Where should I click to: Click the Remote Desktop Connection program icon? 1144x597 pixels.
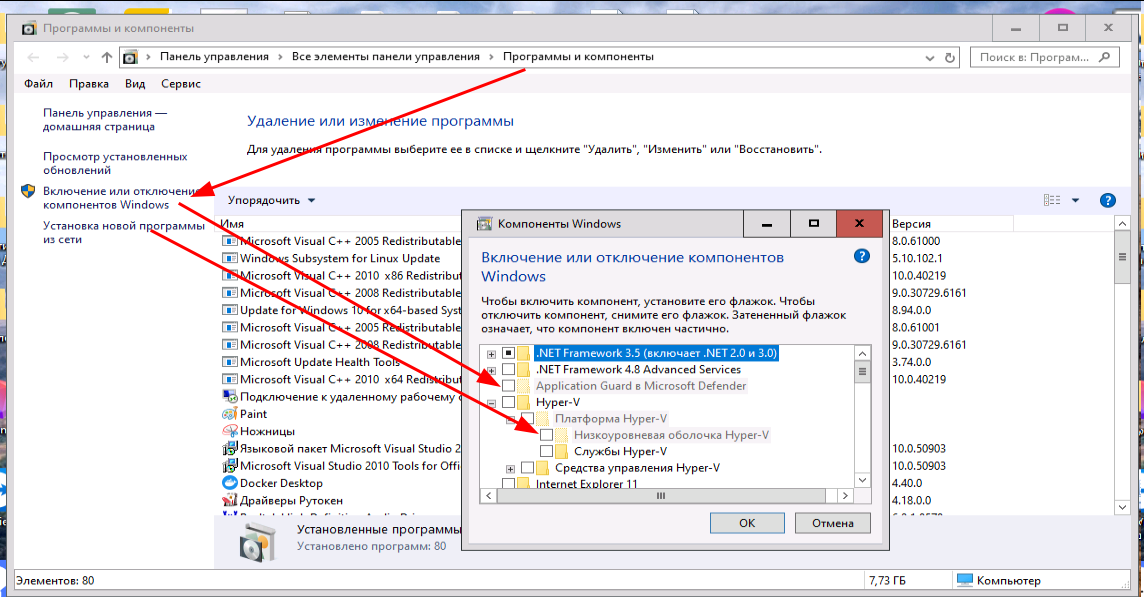tap(230, 396)
